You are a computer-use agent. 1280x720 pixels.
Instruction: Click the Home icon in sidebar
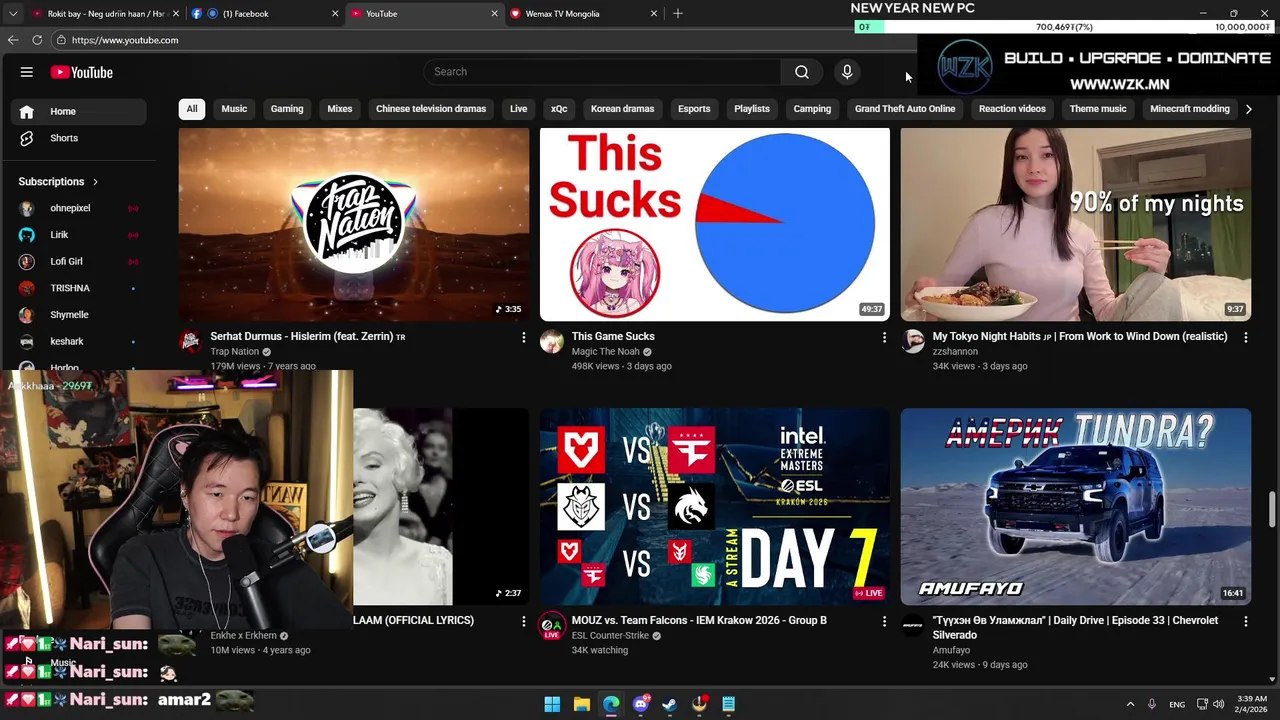click(x=27, y=111)
